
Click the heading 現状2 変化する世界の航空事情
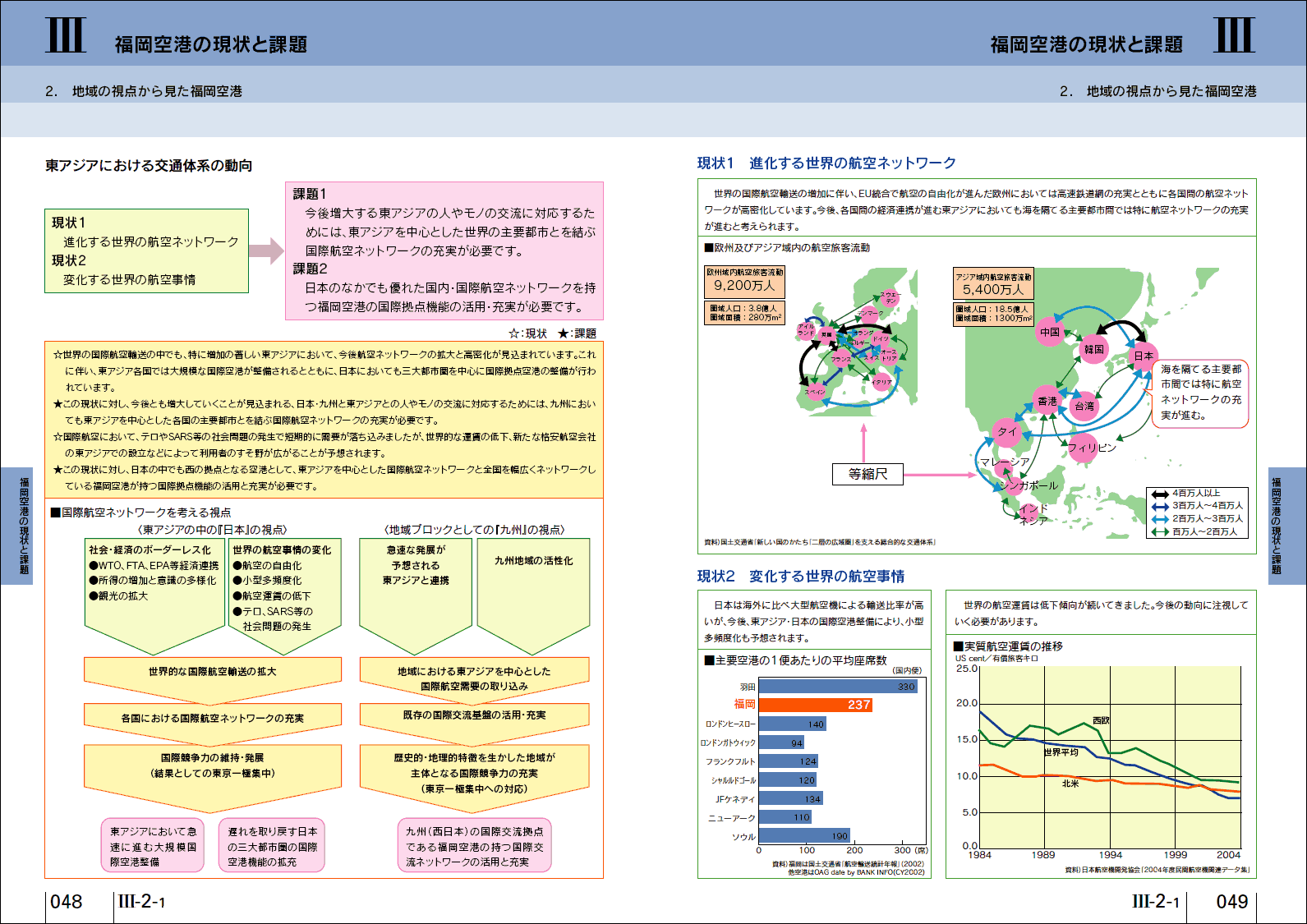pyautogui.click(x=801, y=577)
